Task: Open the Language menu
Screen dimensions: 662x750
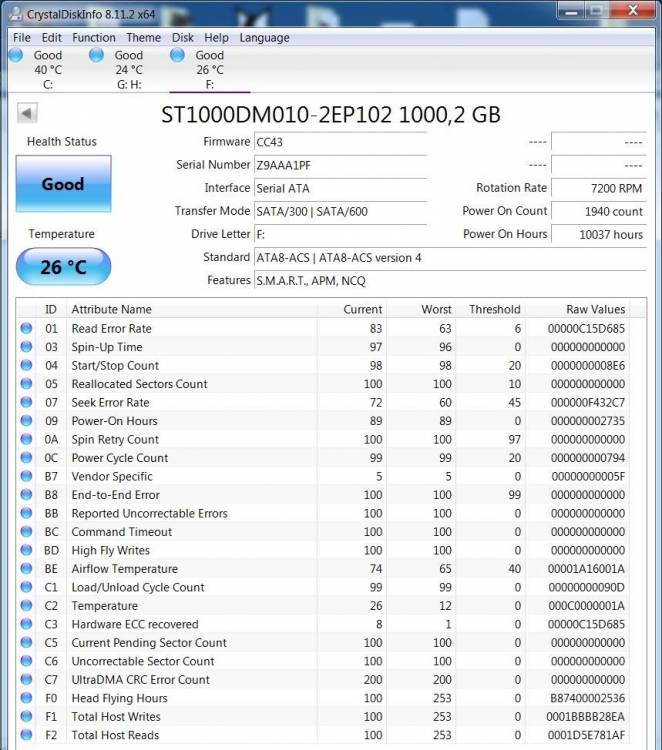Action: point(265,38)
